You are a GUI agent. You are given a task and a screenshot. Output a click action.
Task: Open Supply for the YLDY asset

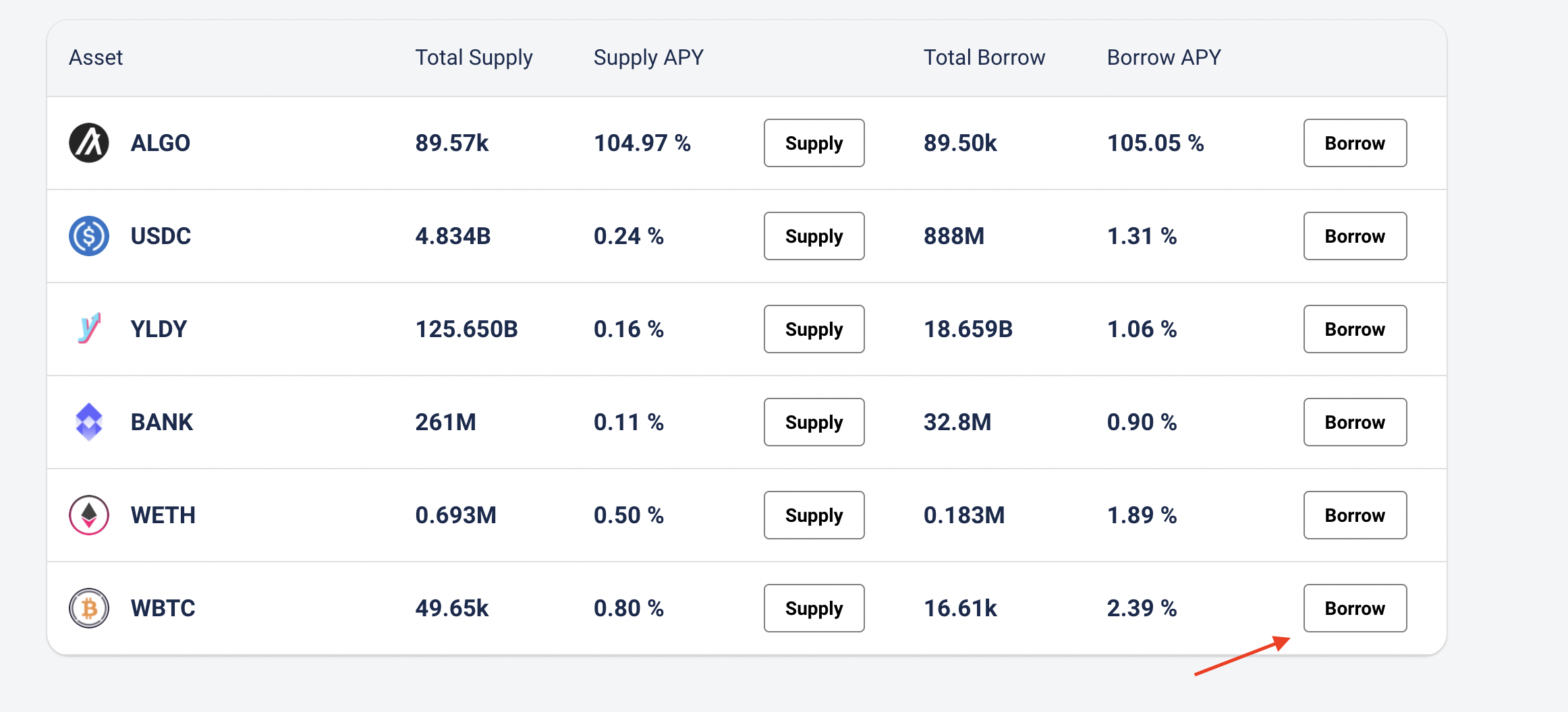(814, 329)
